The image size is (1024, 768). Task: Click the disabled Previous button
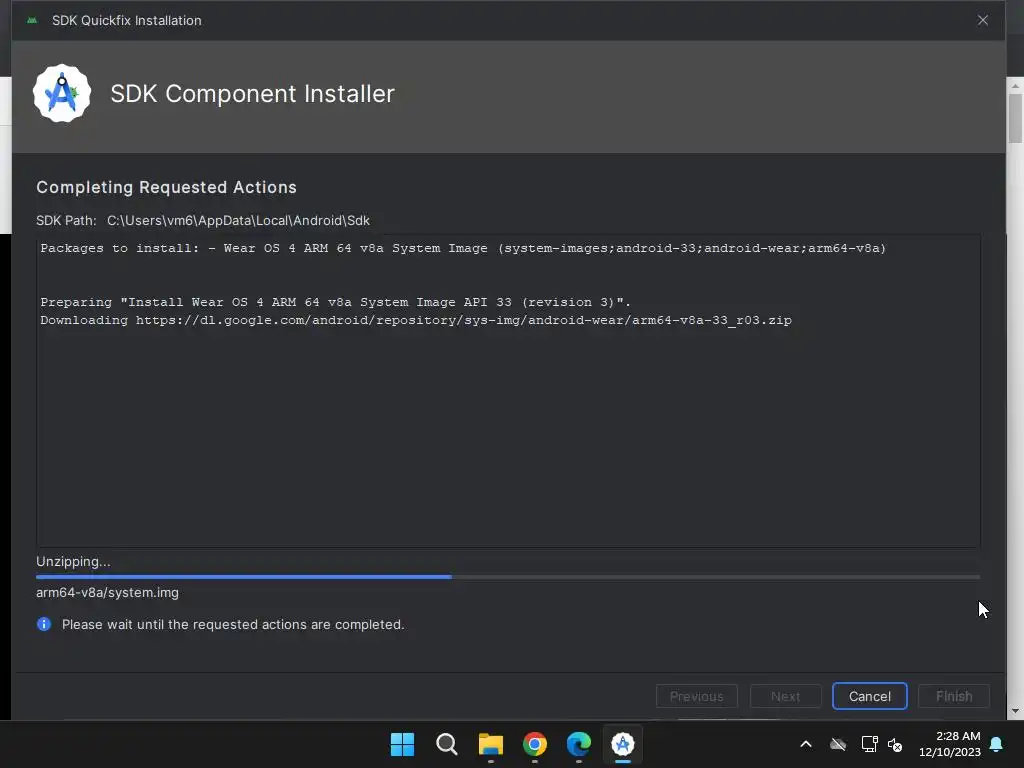(697, 696)
